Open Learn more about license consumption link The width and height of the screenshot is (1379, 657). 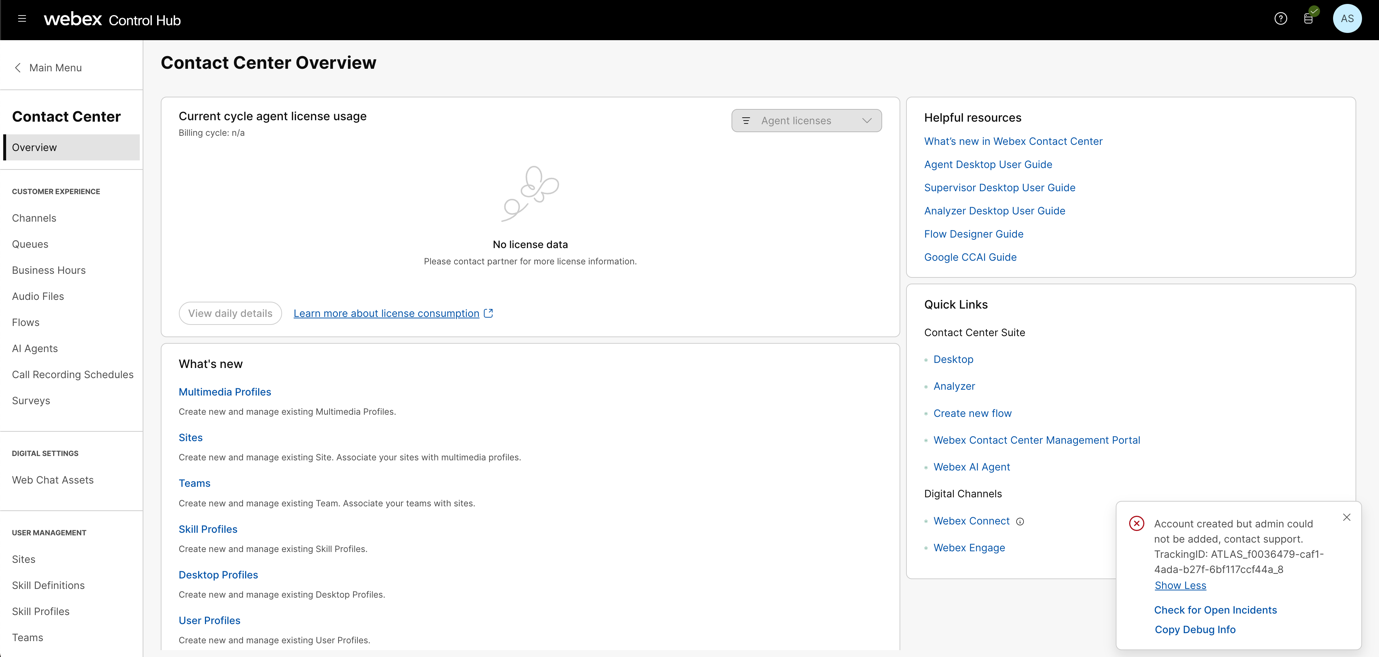tap(386, 313)
